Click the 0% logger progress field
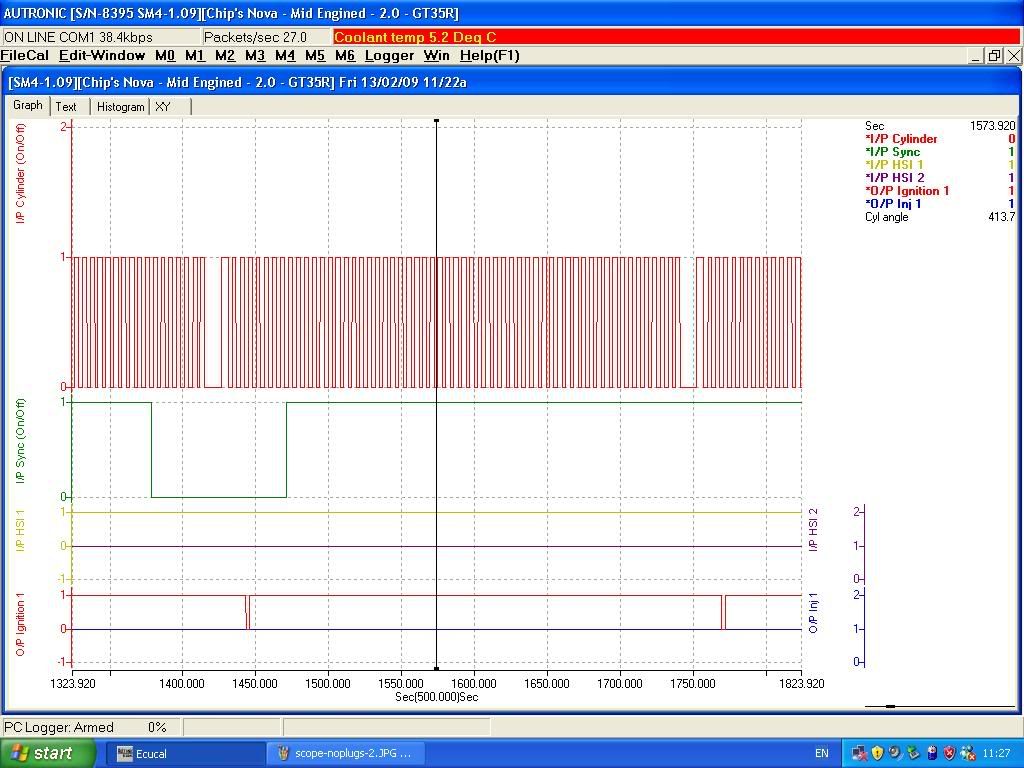Screen dimensions: 1024x768 coord(157,727)
